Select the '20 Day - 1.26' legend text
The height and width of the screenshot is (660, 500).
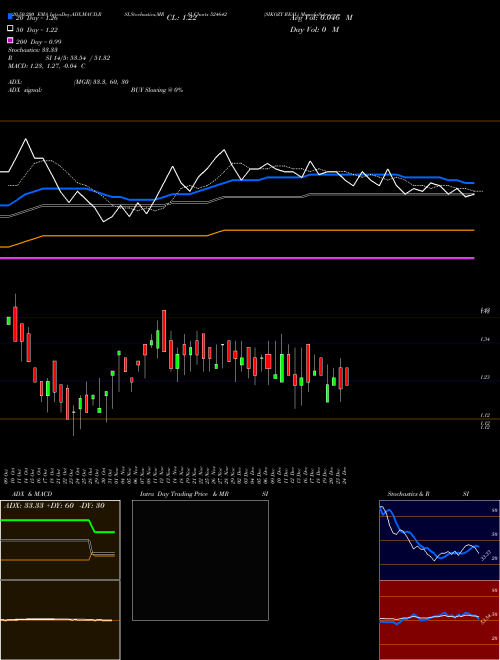tap(37, 18)
